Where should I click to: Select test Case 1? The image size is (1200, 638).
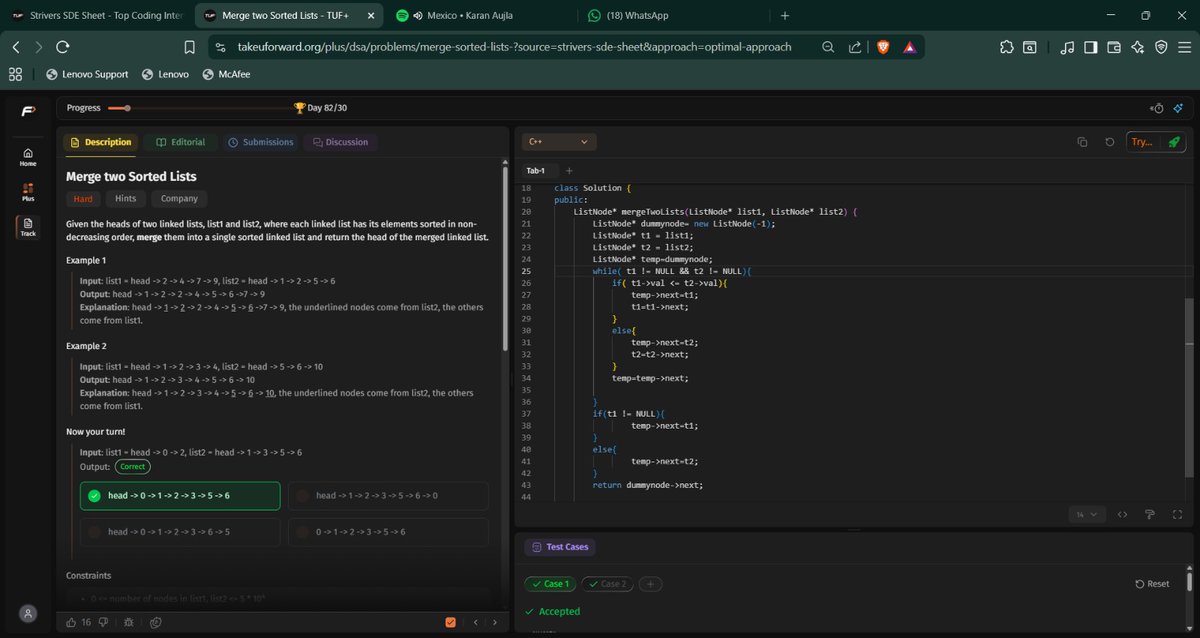(549, 584)
